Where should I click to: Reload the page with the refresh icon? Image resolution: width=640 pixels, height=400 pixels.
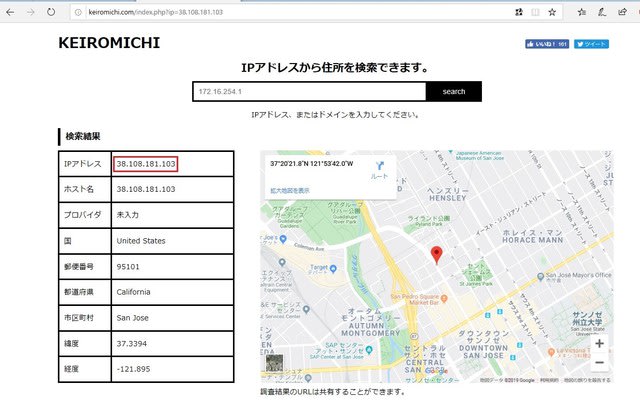point(51,12)
